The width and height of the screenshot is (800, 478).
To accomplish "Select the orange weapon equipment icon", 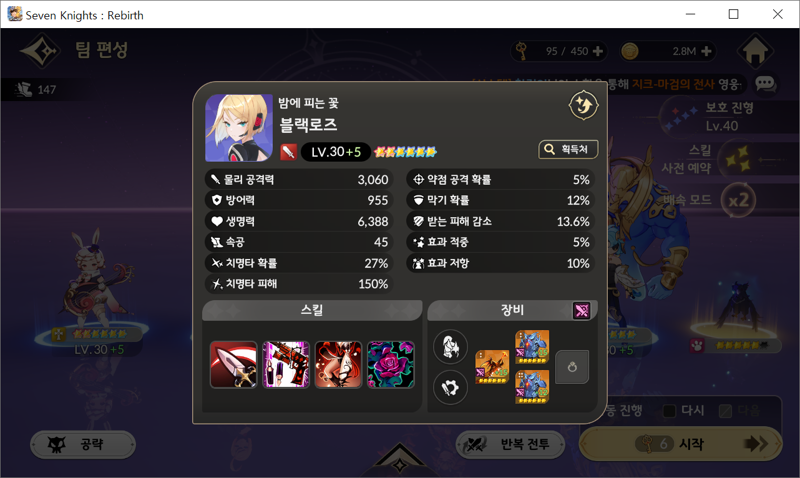I will pos(492,367).
